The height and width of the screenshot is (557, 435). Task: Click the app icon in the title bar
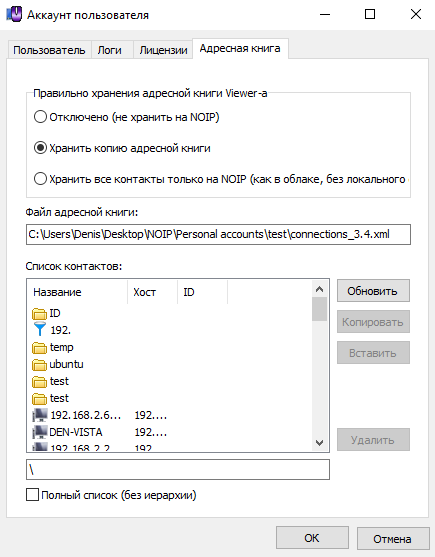pos(14,15)
